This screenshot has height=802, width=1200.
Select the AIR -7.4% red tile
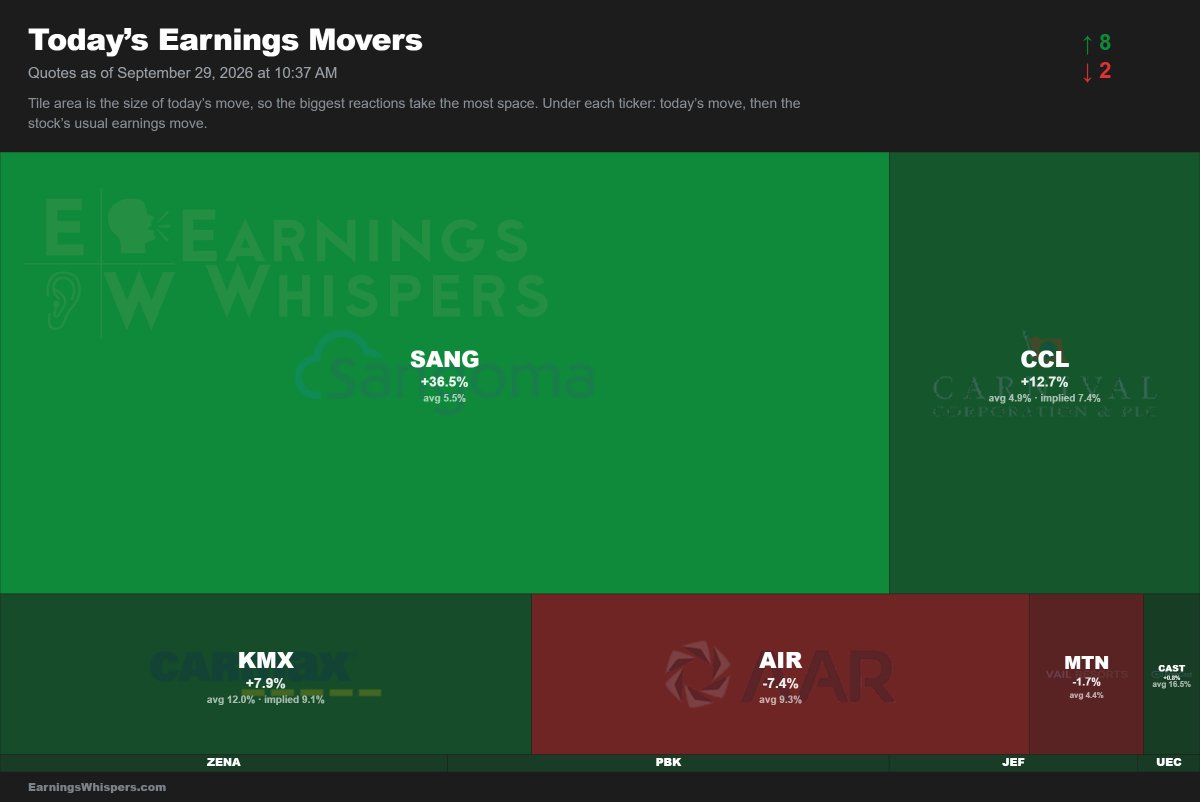click(780, 674)
